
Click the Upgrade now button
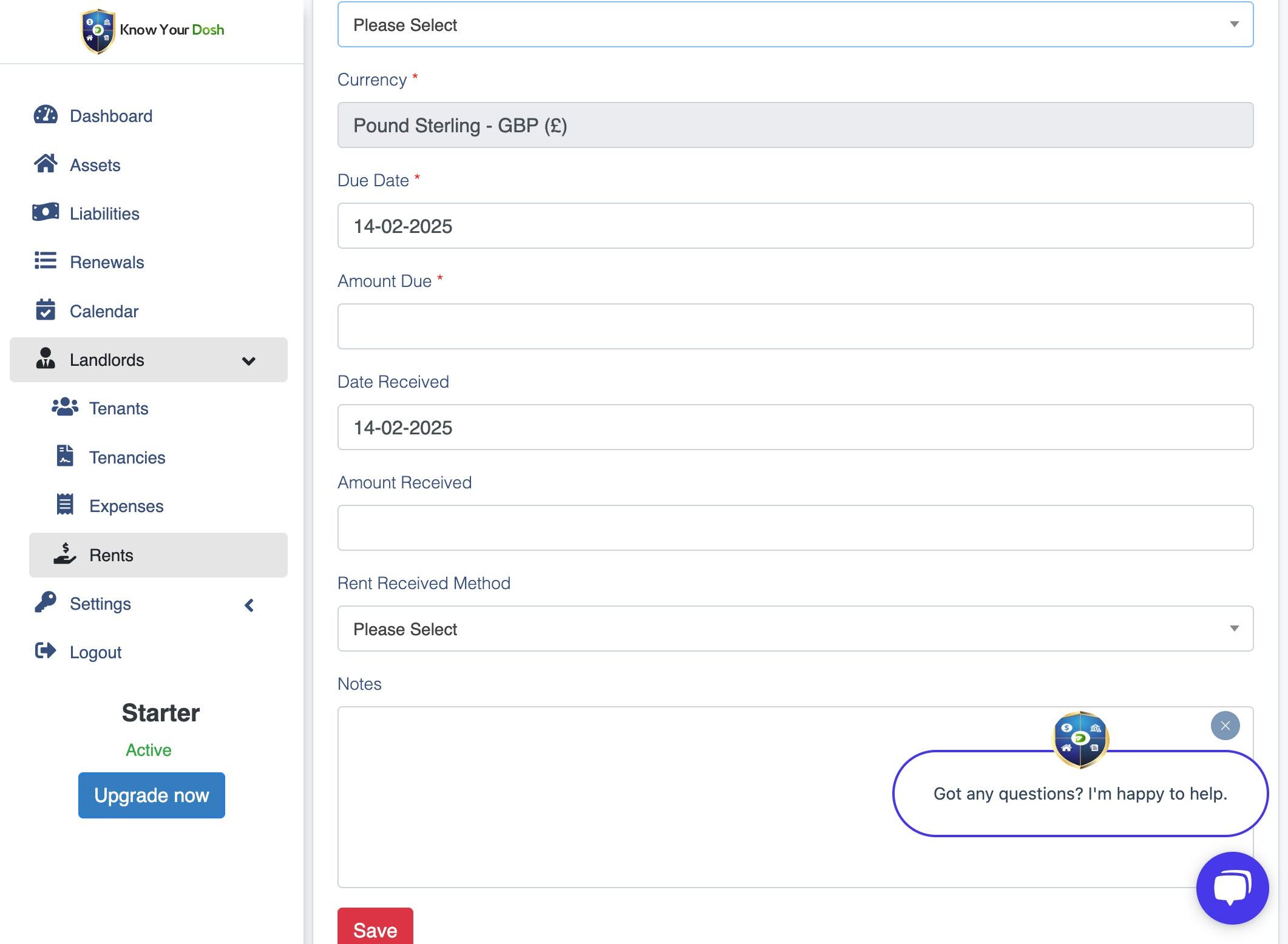click(x=151, y=795)
